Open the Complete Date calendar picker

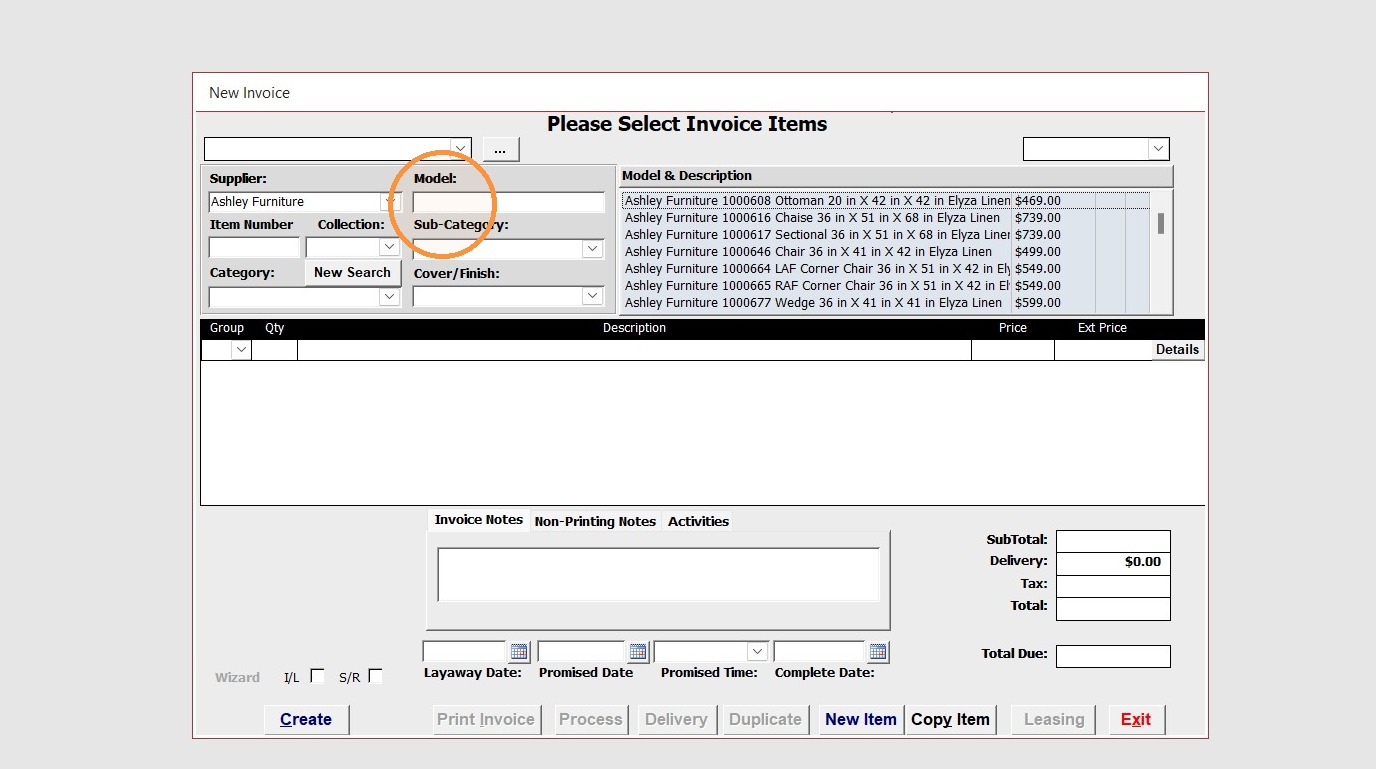tap(878, 652)
